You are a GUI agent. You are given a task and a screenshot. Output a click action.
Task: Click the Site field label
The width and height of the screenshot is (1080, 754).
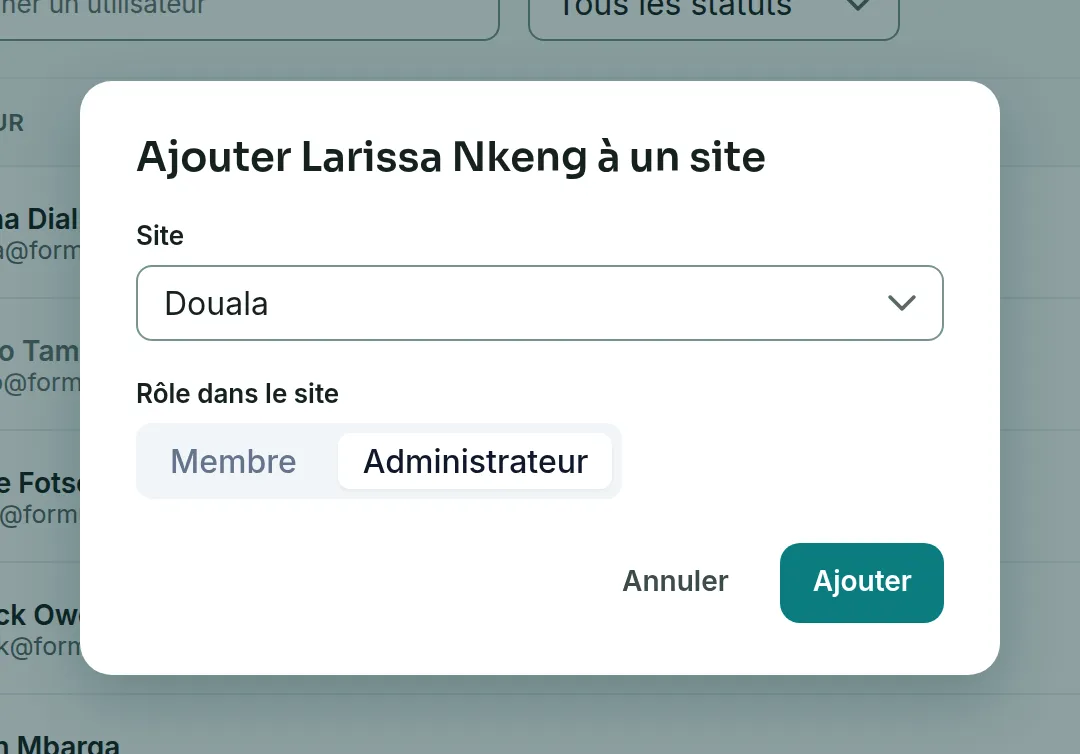[x=160, y=235]
